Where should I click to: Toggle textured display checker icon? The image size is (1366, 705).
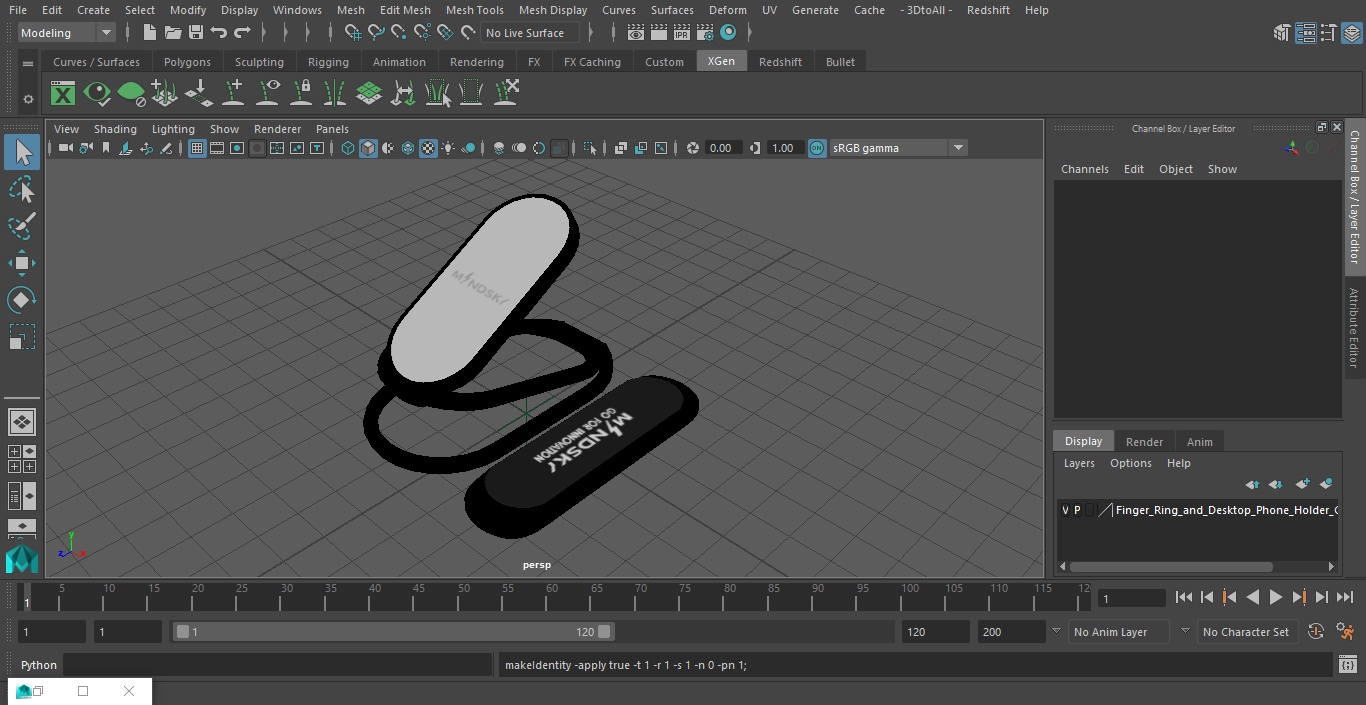pyautogui.click(x=428, y=148)
